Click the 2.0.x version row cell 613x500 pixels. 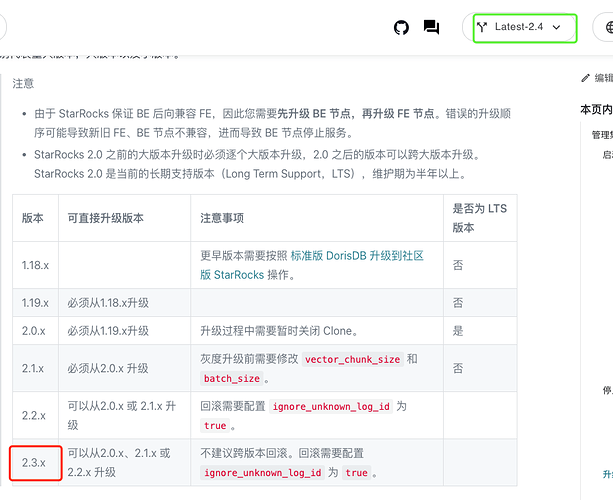click(35, 330)
